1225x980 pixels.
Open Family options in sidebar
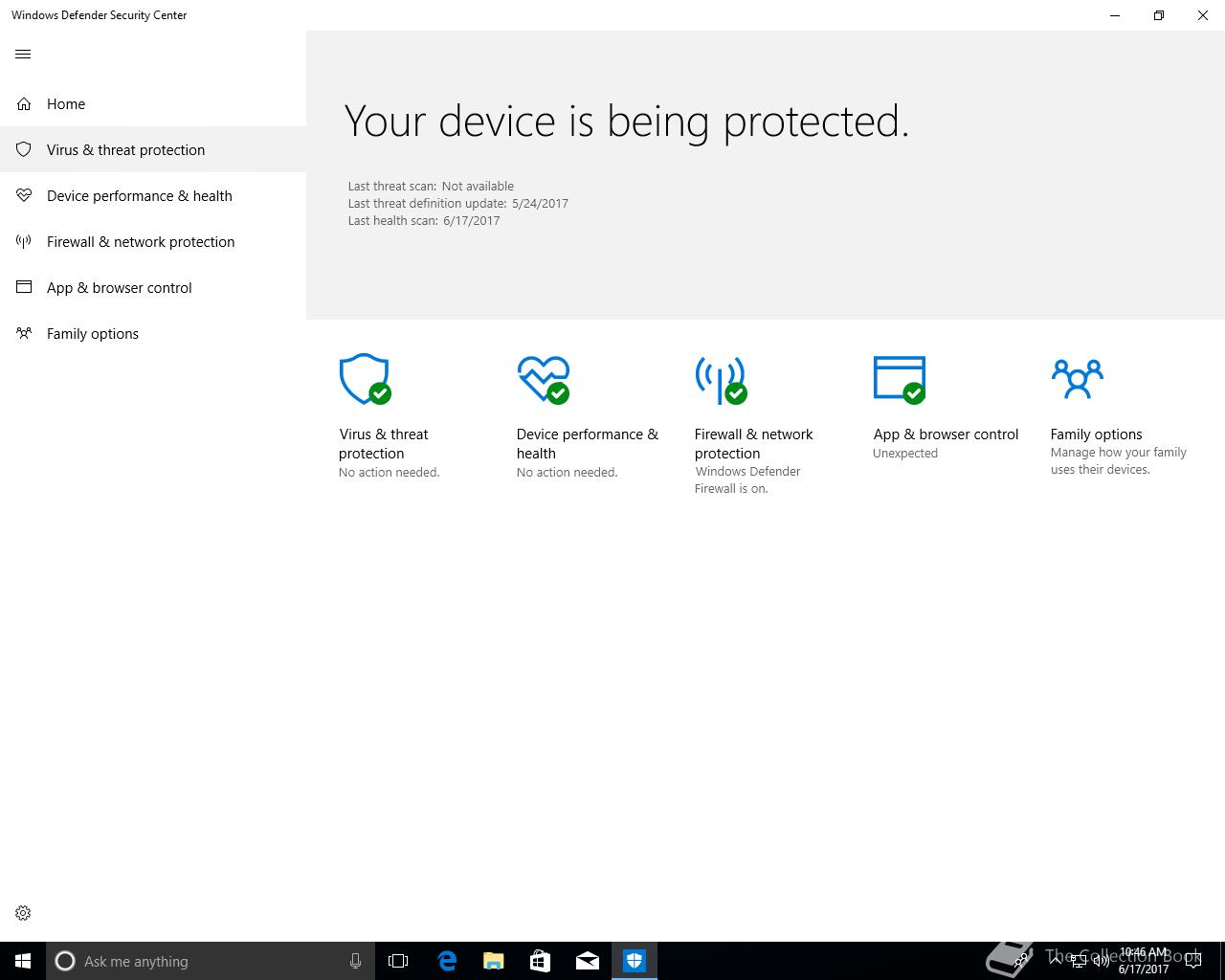click(153, 333)
